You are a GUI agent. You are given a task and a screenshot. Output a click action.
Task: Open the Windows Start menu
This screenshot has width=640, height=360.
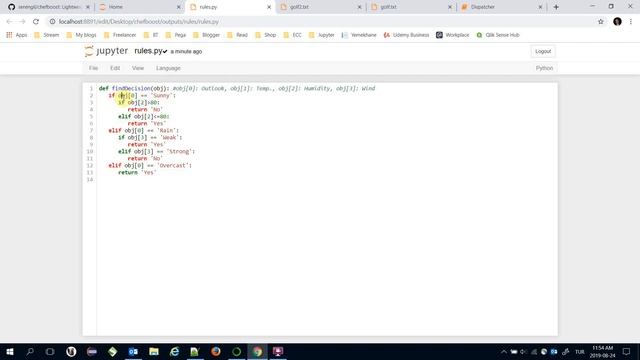(10, 351)
